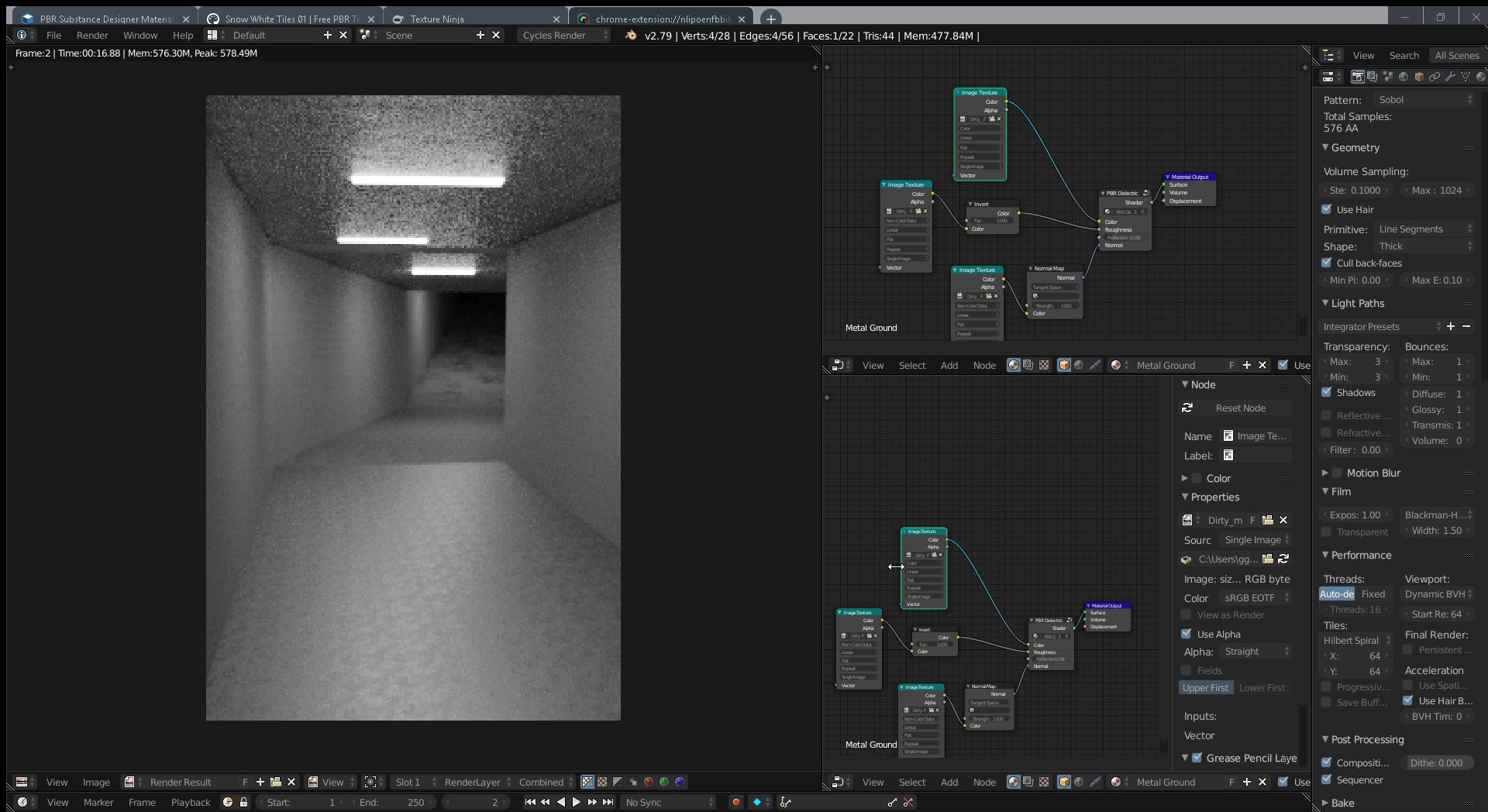The image size is (1488, 812).
Task: Open the Render menu in the top header
Action: tap(92, 35)
